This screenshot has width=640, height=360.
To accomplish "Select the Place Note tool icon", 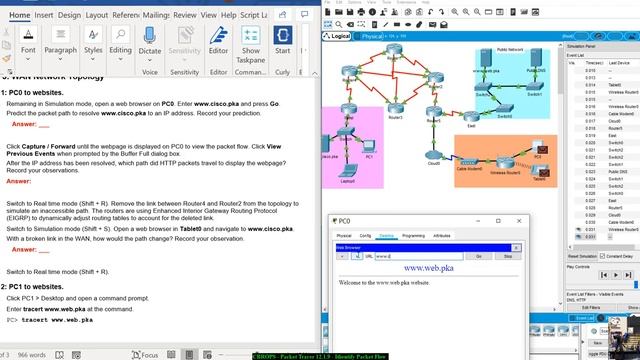I will click(x=374, y=25).
